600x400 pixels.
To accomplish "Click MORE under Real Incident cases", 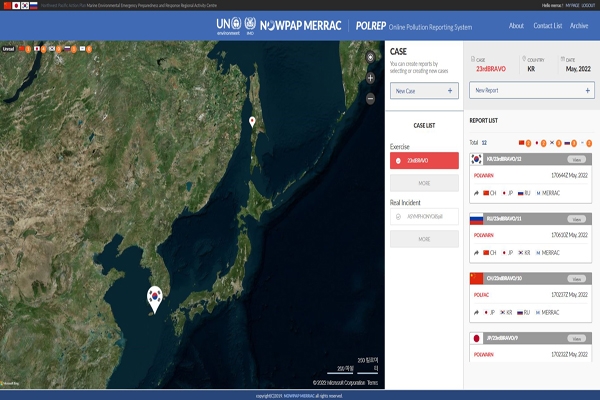I will 424,239.
